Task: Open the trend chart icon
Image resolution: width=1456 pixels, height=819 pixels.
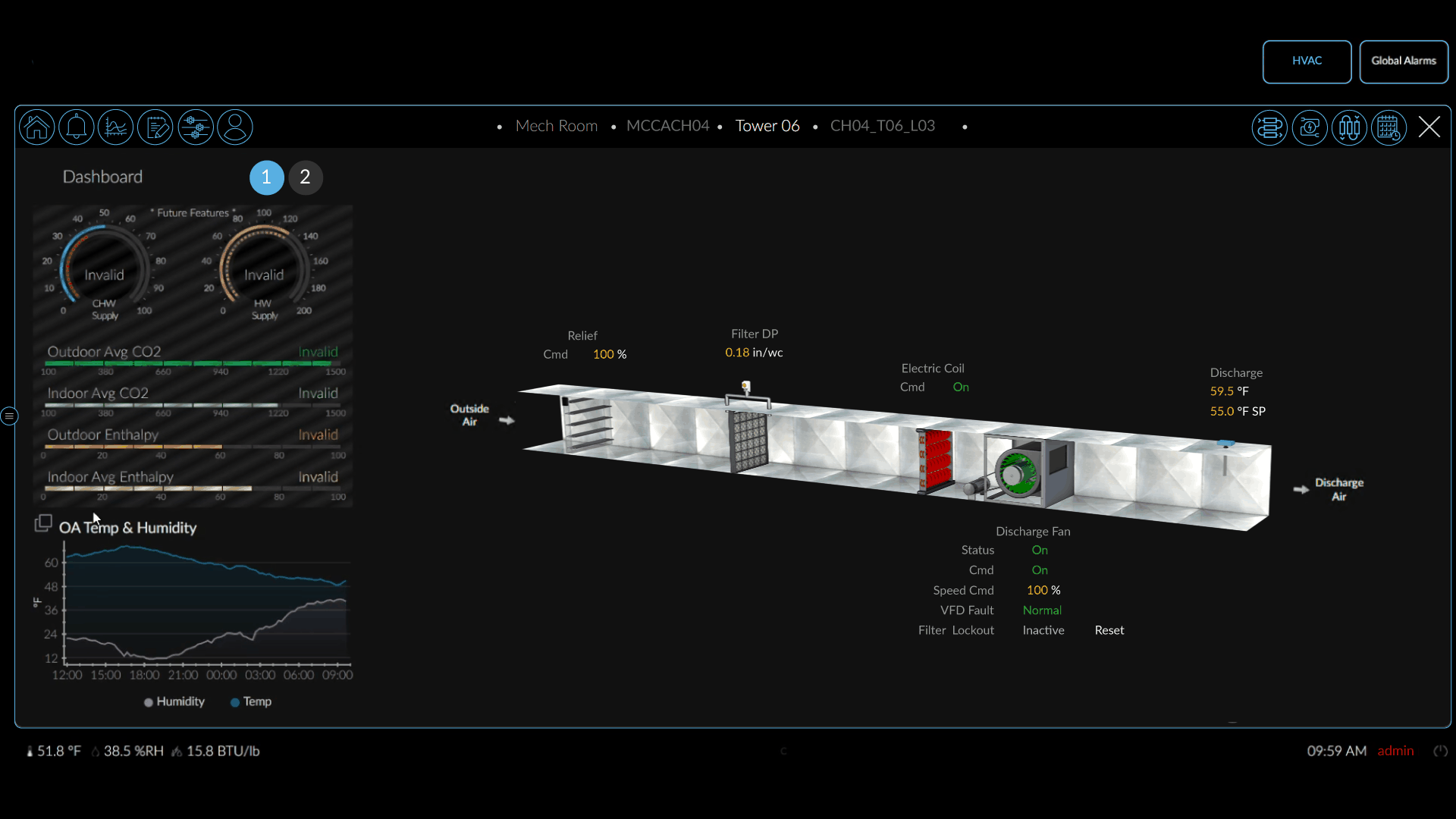Action: tap(116, 127)
